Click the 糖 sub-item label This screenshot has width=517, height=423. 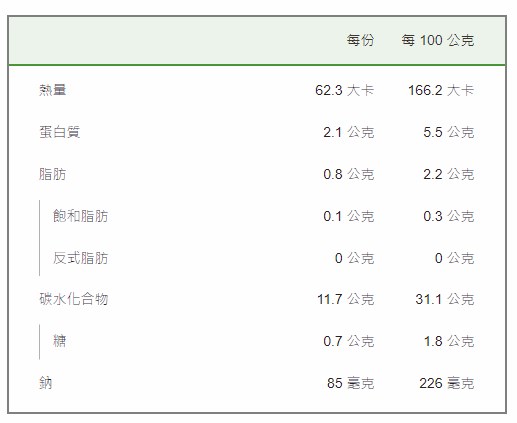(59, 341)
